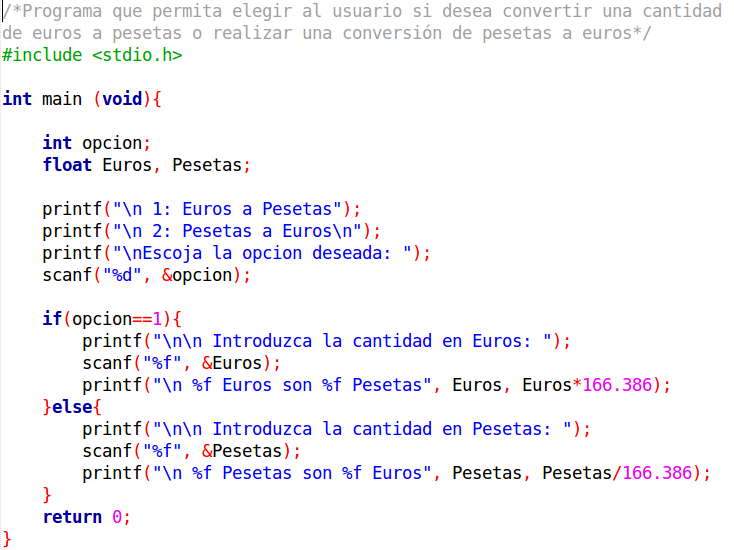This screenshot has height=550, width=734.
Task: Click the else keyword
Action: click(x=72, y=407)
